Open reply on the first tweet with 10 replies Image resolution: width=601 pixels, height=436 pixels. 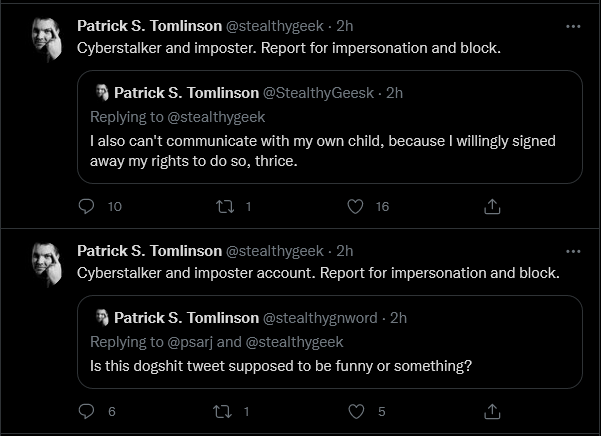86,207
